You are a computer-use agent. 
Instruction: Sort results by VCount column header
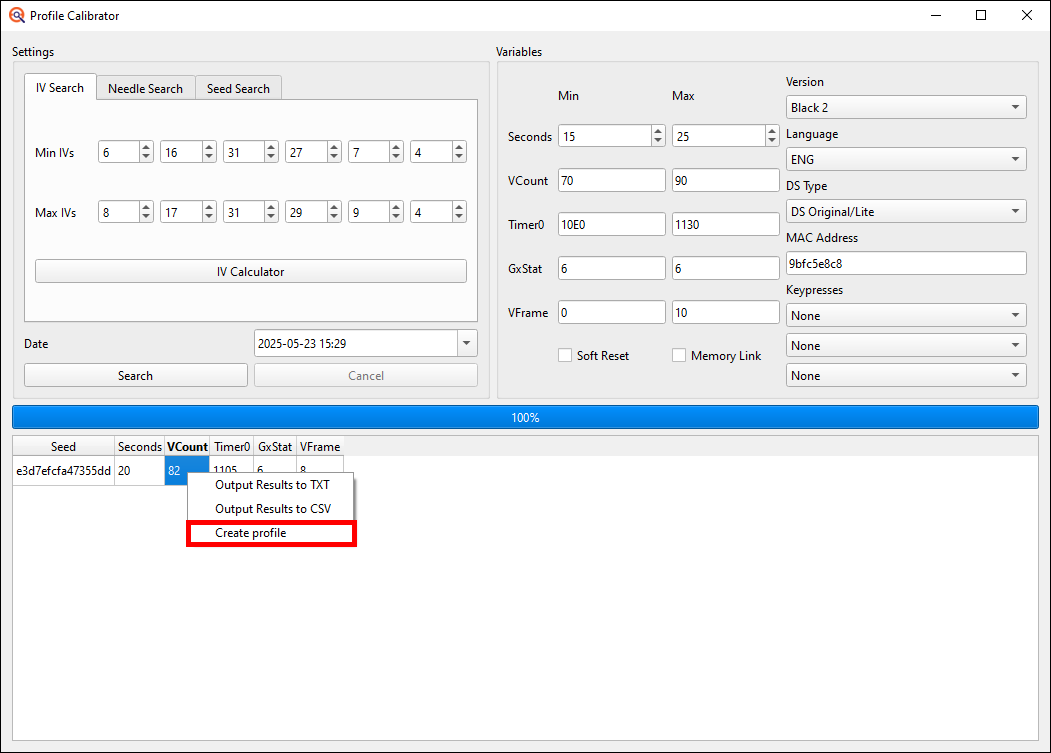(187, 447)
